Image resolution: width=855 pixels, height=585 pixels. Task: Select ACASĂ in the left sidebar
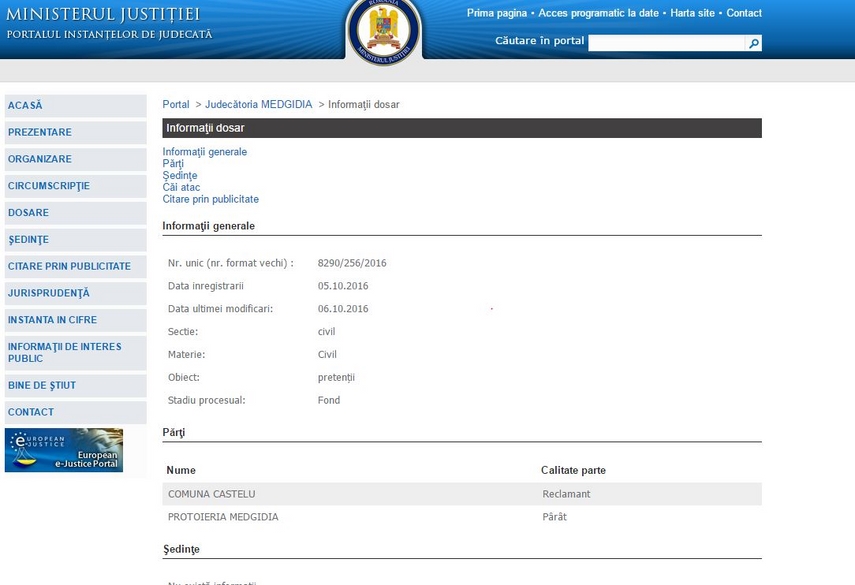coord(25,105)
